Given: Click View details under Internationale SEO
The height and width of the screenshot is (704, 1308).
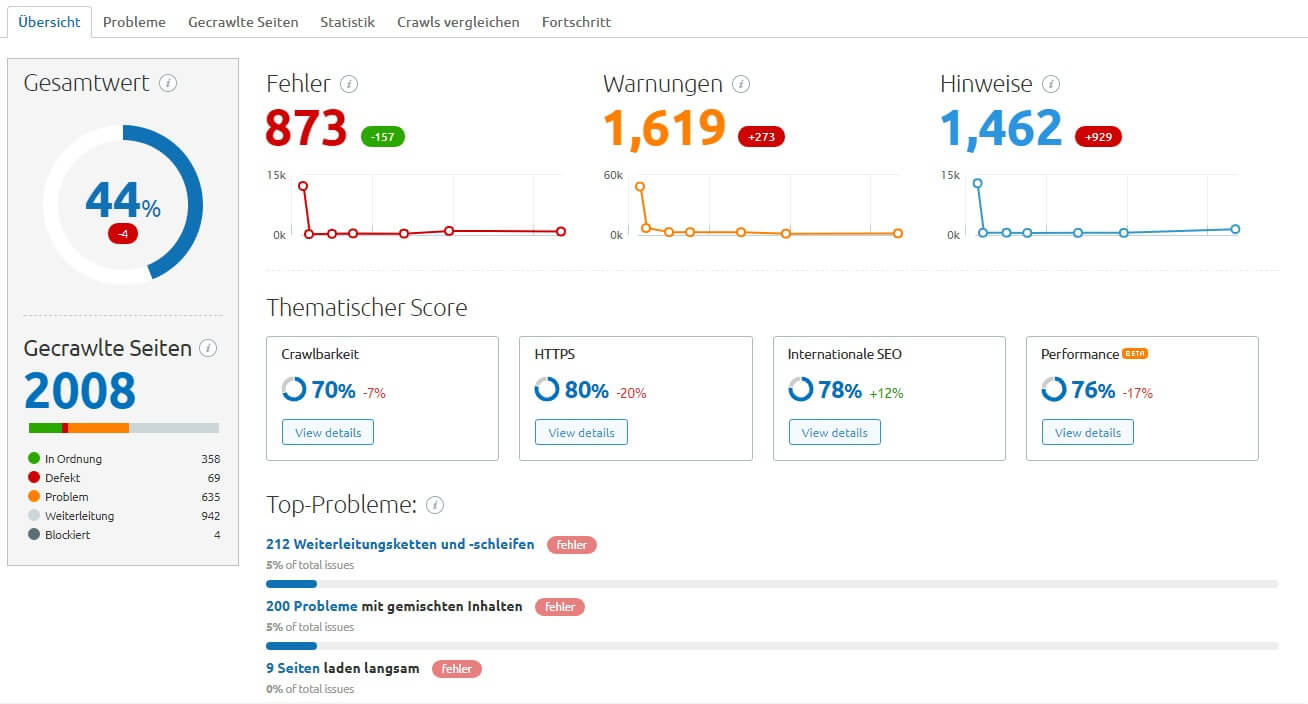Looking at the screenshot, I should [834, 432].
